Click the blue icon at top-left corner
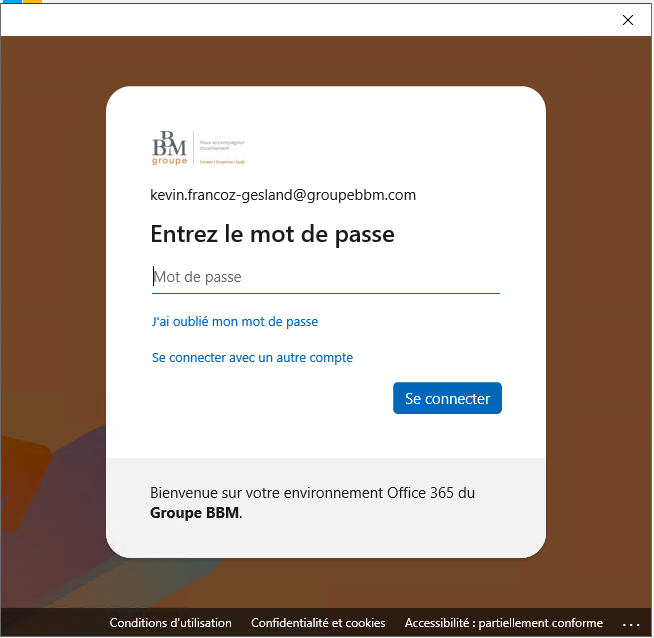The image size is (654, 638). (11, 2)
